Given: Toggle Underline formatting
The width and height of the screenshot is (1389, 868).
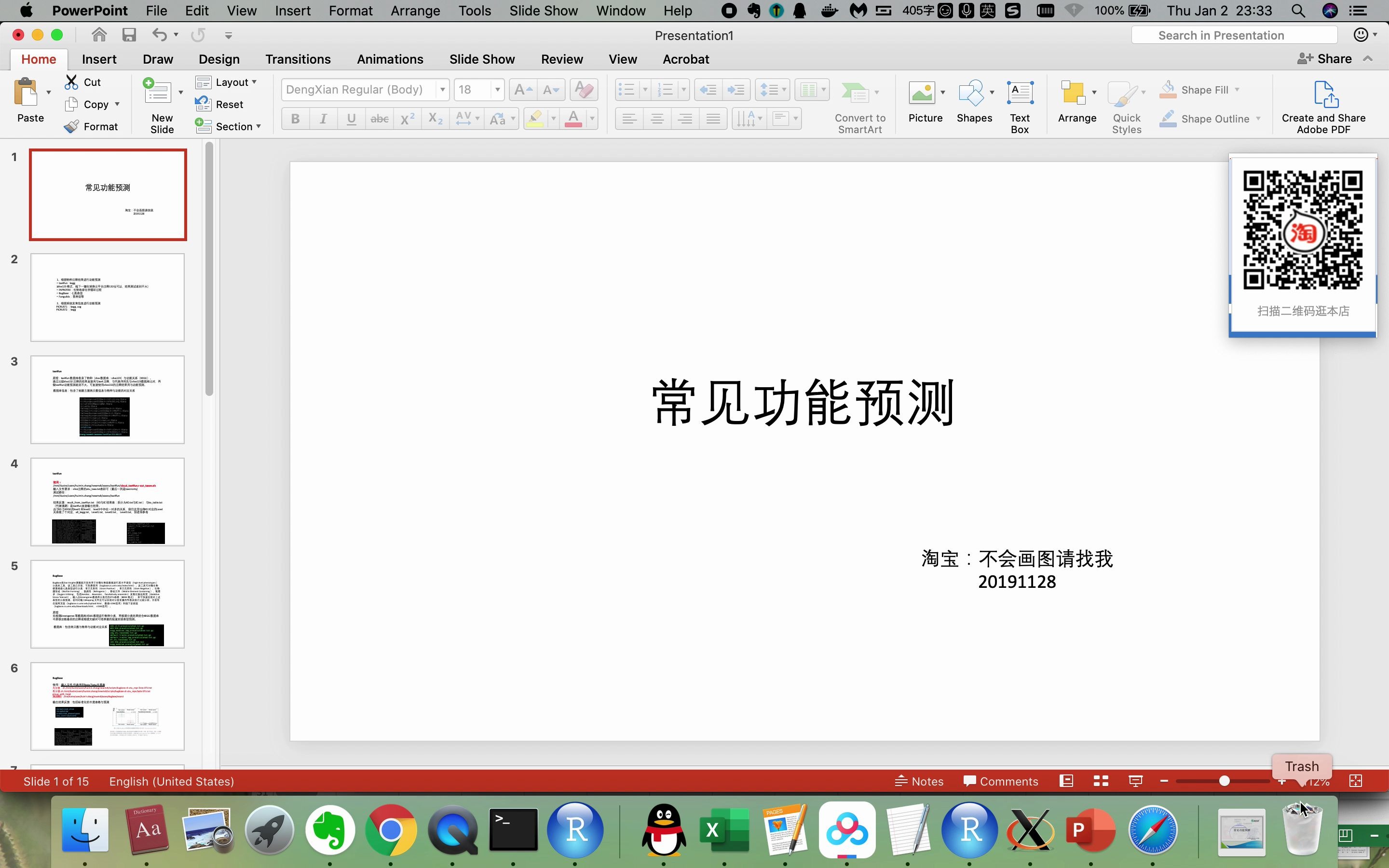Looking at the screenshot, I should 351,119.
